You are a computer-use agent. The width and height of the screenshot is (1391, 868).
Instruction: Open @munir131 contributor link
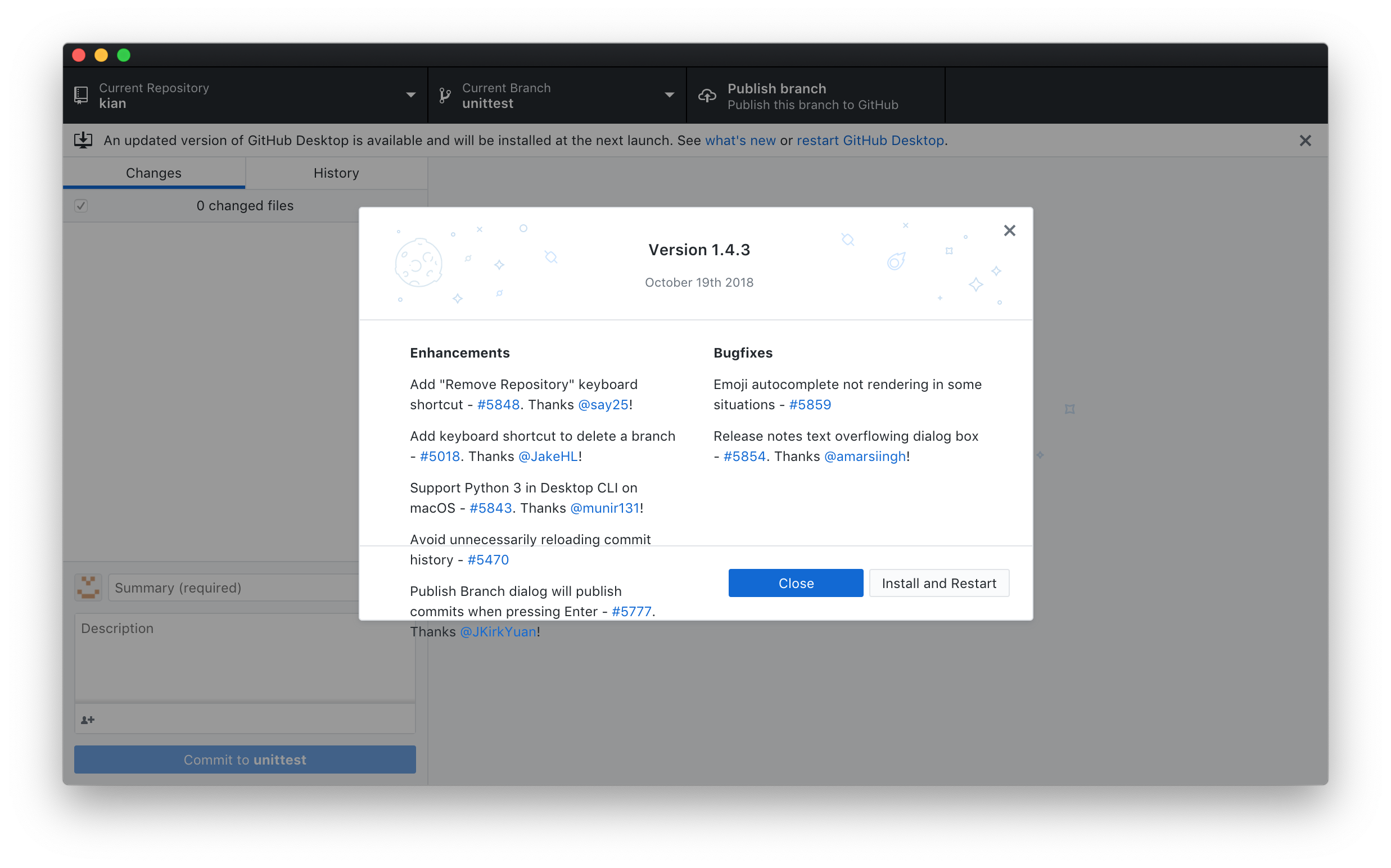click(604, 508)
